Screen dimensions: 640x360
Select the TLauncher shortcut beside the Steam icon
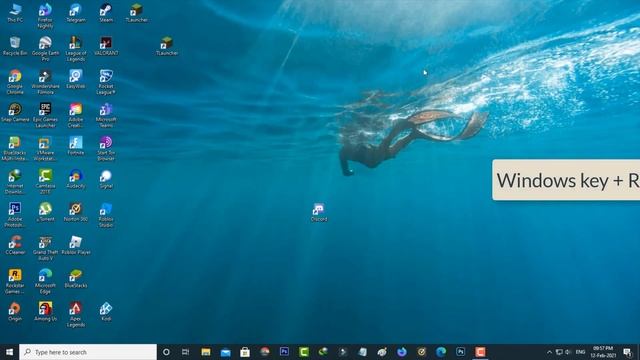click(x=136, y=13)
